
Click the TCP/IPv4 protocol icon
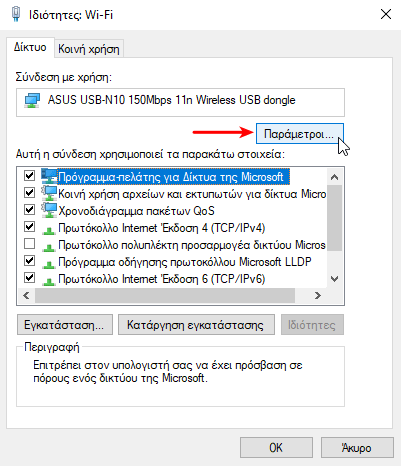pos(49,230)
